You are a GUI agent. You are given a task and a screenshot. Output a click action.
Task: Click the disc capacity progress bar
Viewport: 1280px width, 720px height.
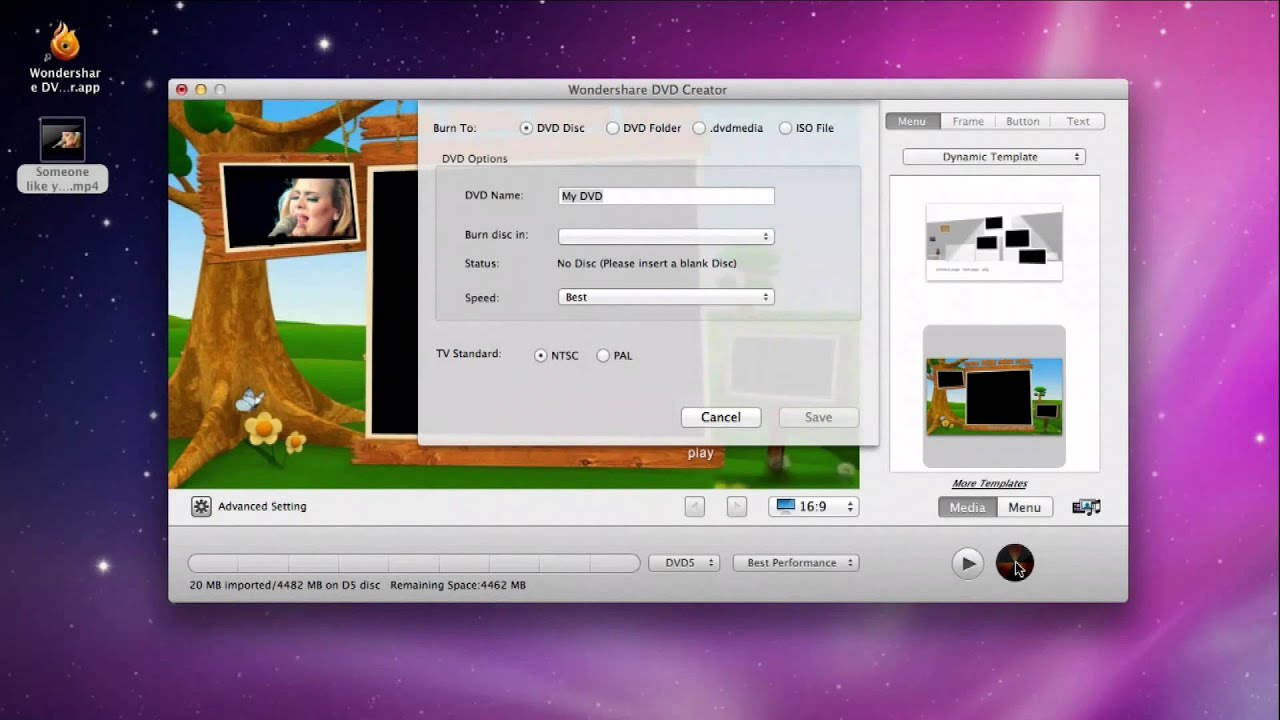tap(414, 564)
